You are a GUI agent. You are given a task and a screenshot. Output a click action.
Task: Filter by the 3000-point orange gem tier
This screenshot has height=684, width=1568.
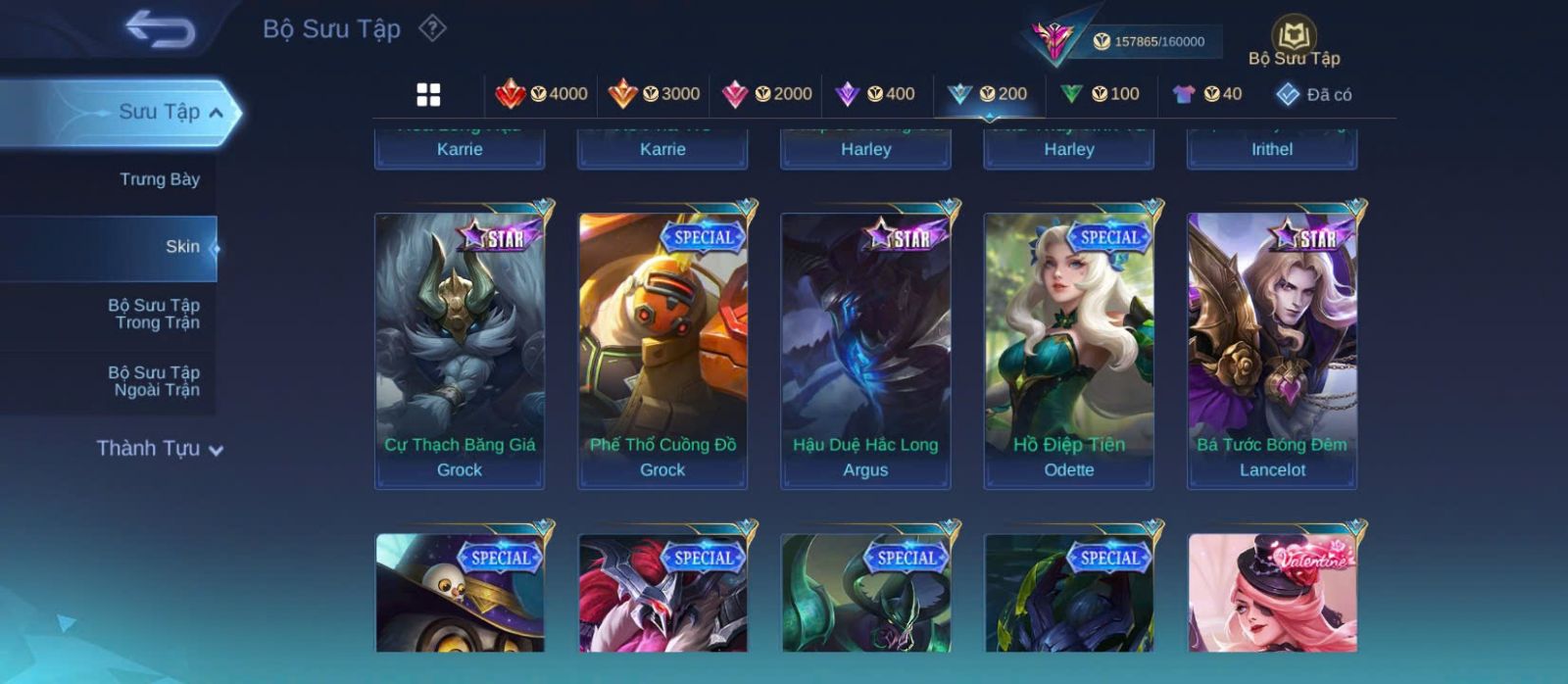coord(654,94)
